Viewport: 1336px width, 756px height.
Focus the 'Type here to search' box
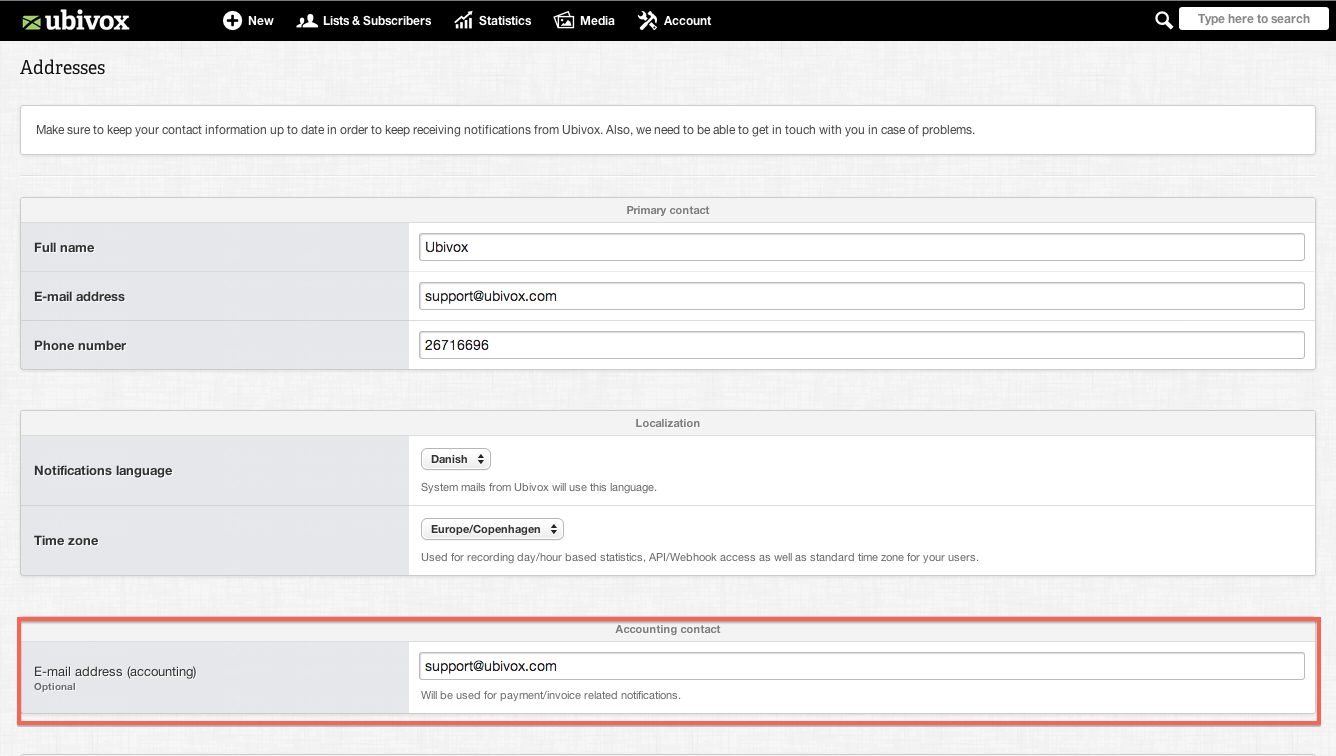(x=1254, y=19)
